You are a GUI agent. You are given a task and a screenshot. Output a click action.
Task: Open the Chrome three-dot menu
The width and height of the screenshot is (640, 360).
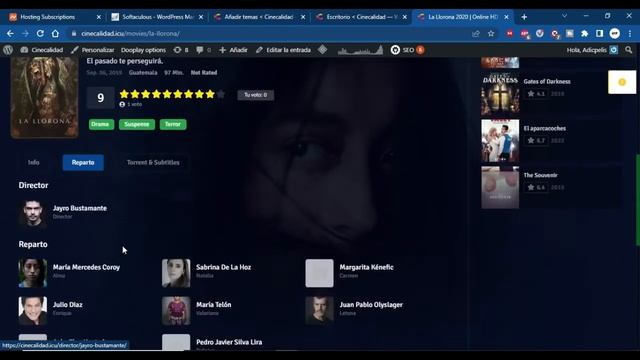tap(630, 33)
